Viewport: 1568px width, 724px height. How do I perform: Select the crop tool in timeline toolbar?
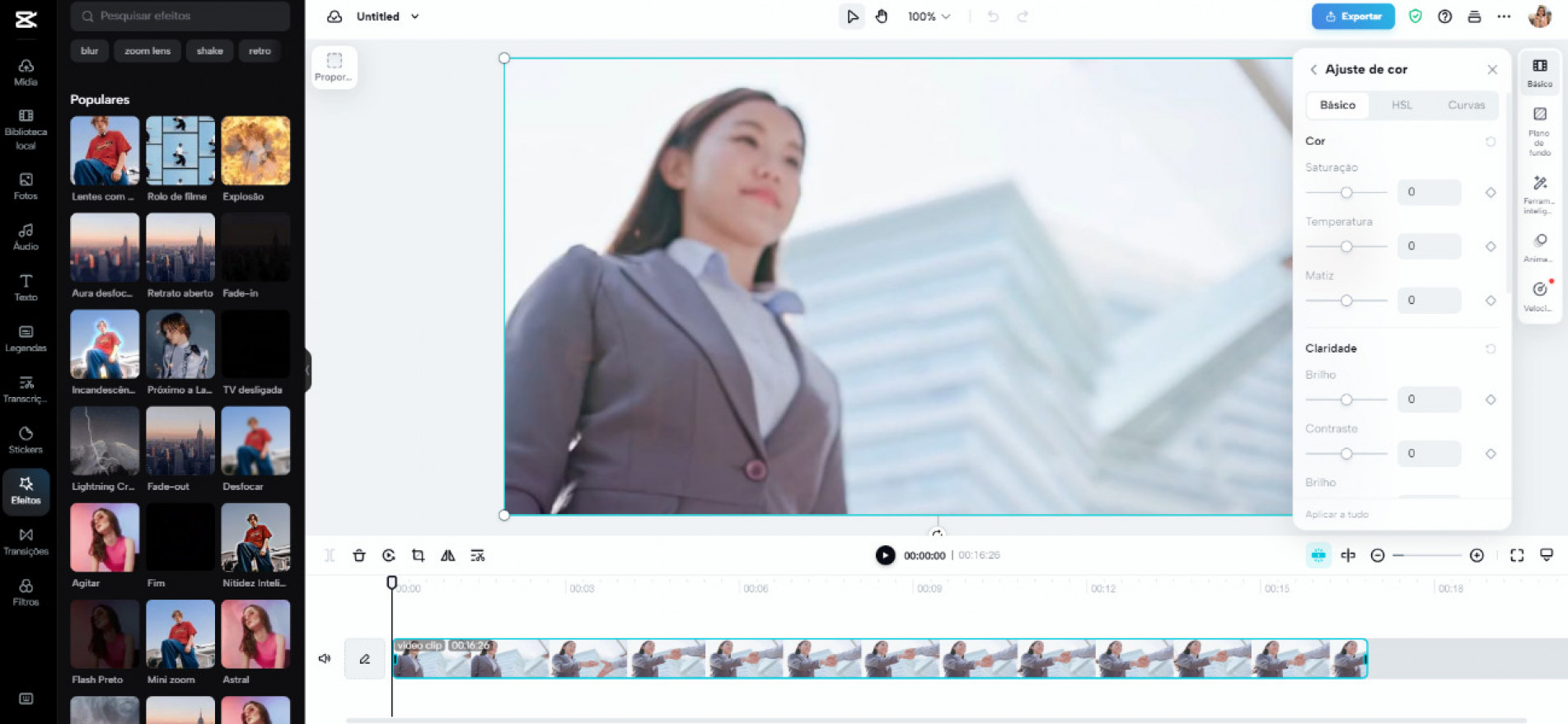pyautogui.click(x=418, y=555)
